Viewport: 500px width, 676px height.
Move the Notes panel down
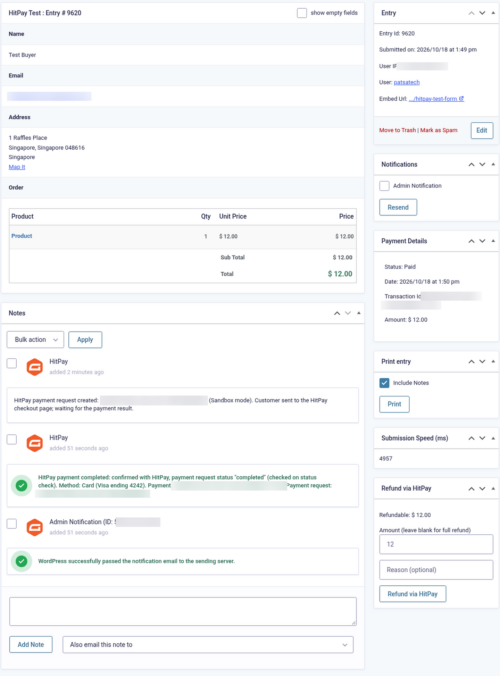(348, 313)
